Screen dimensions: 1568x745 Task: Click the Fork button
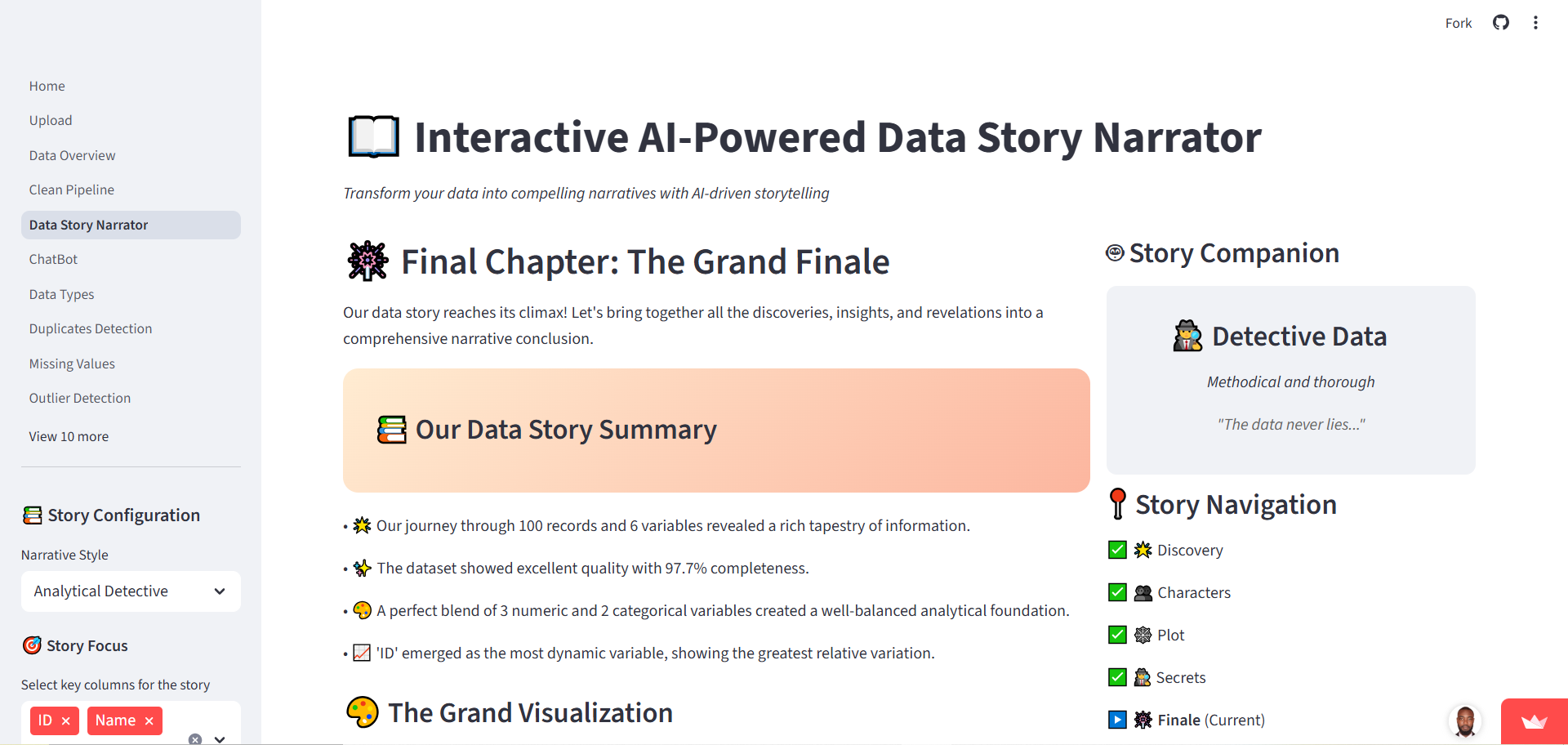click(1458, 23)
